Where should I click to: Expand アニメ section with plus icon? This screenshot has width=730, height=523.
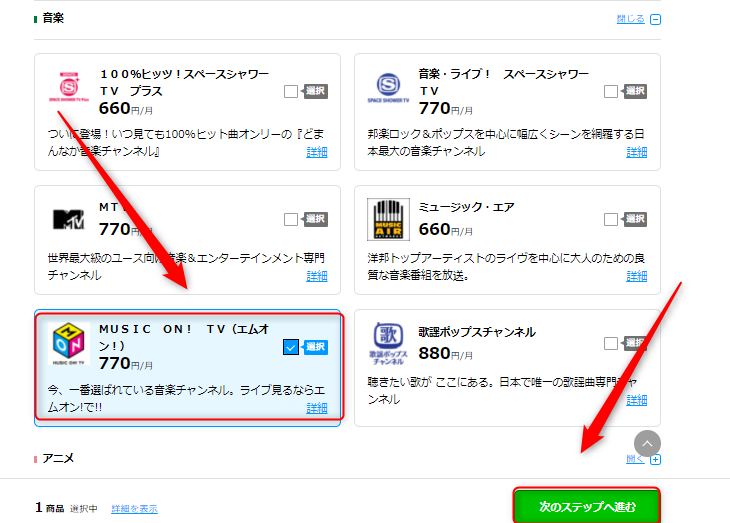656,460
